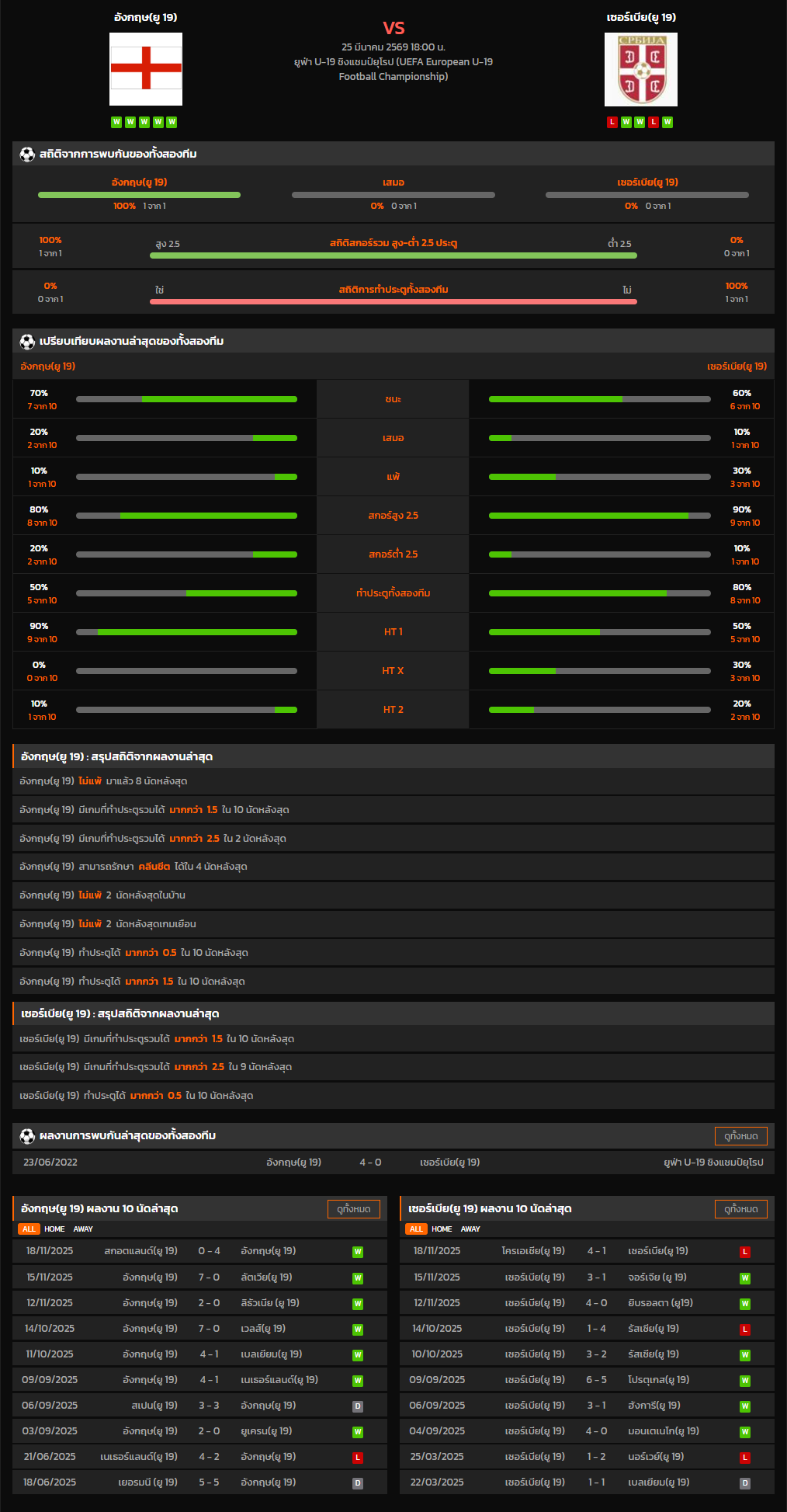Click the soccer ball icon beside head-to-head statistics header
The width and height of the screenshot is (787, 1512).
[x=27, y=154]
